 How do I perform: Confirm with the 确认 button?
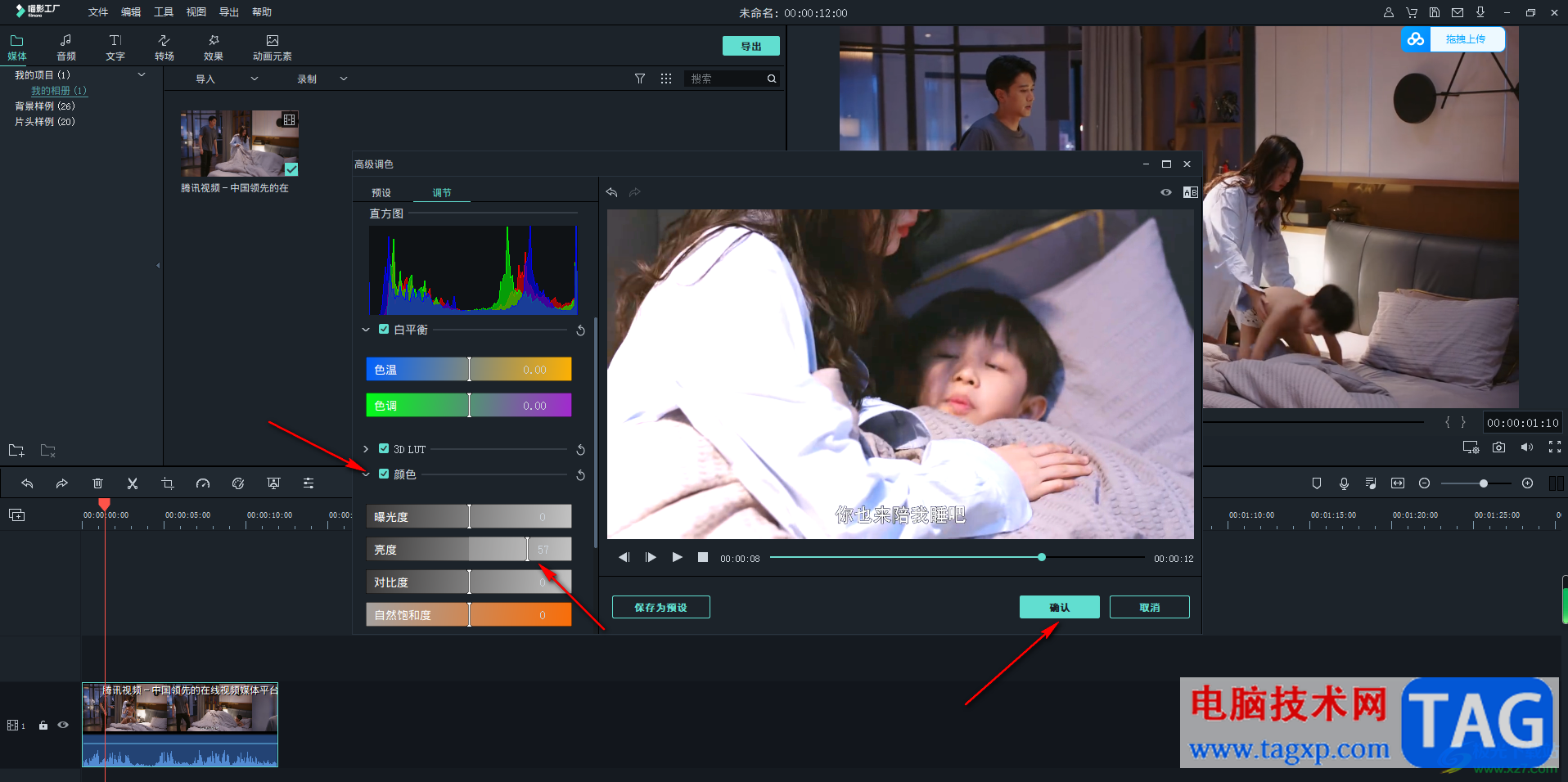pos(1060,607)
